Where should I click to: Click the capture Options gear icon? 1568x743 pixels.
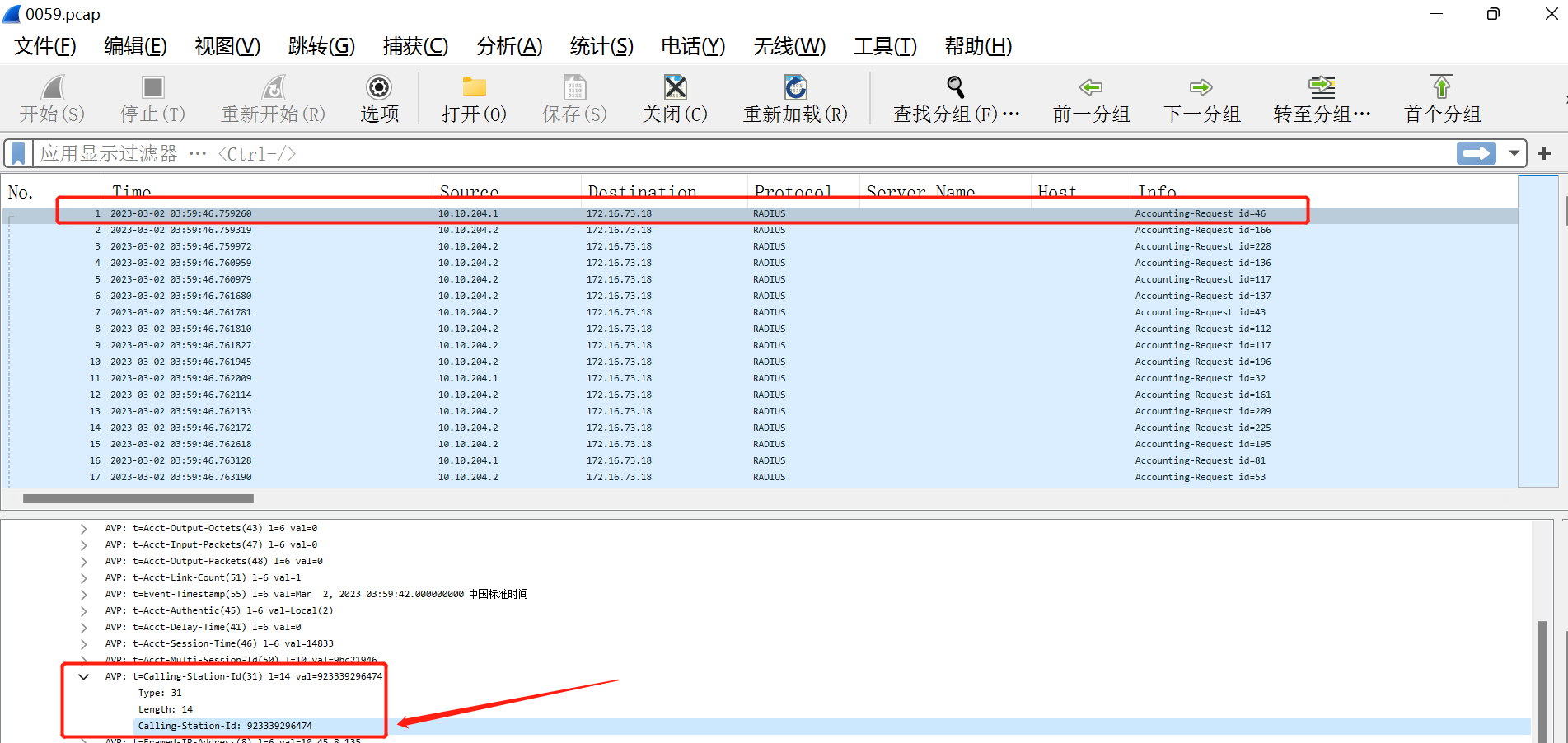pos(379,88)
